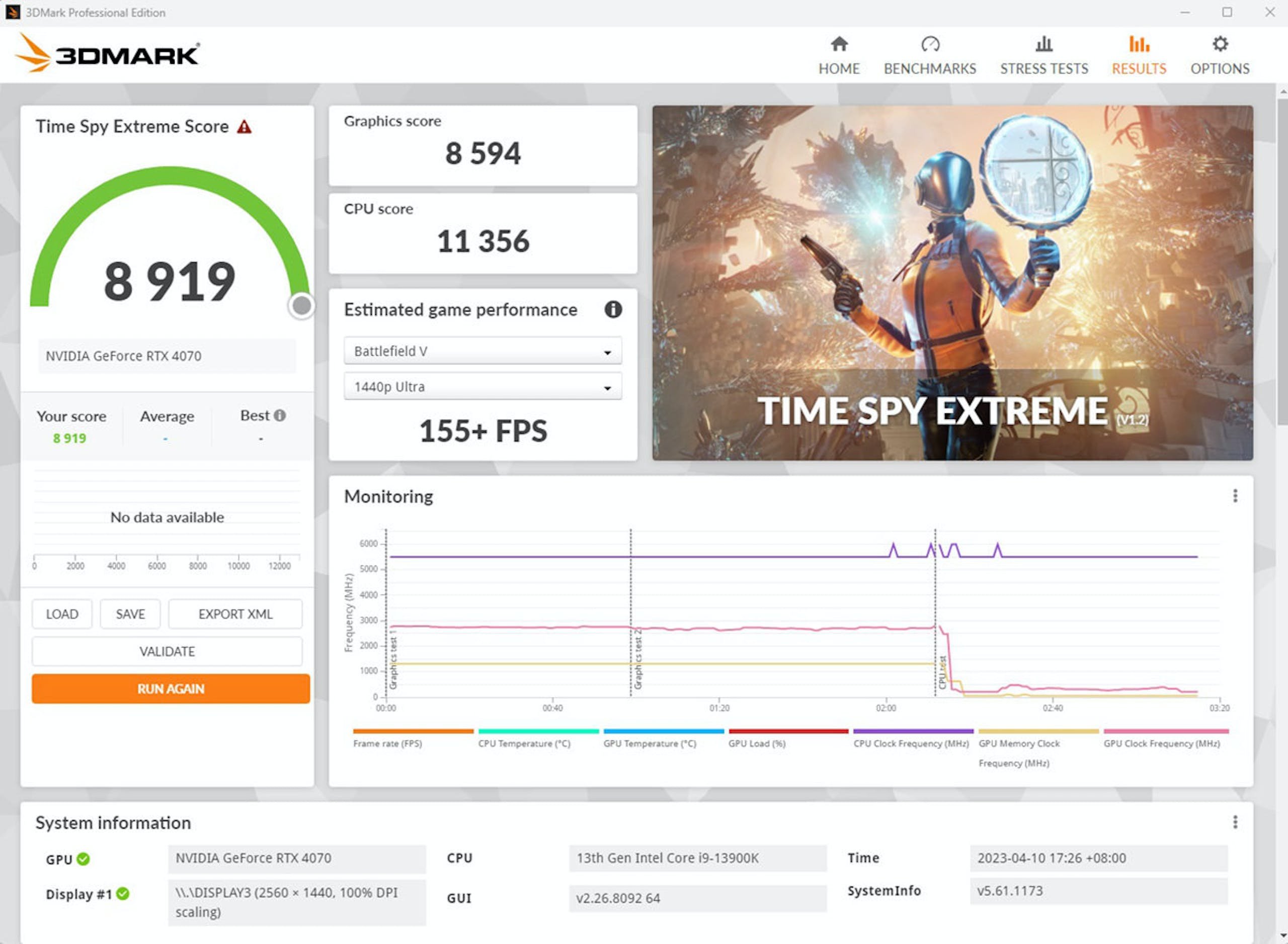Click the scrollbar down arrow
The image size is (1288, 944).
click(1282, 937)
